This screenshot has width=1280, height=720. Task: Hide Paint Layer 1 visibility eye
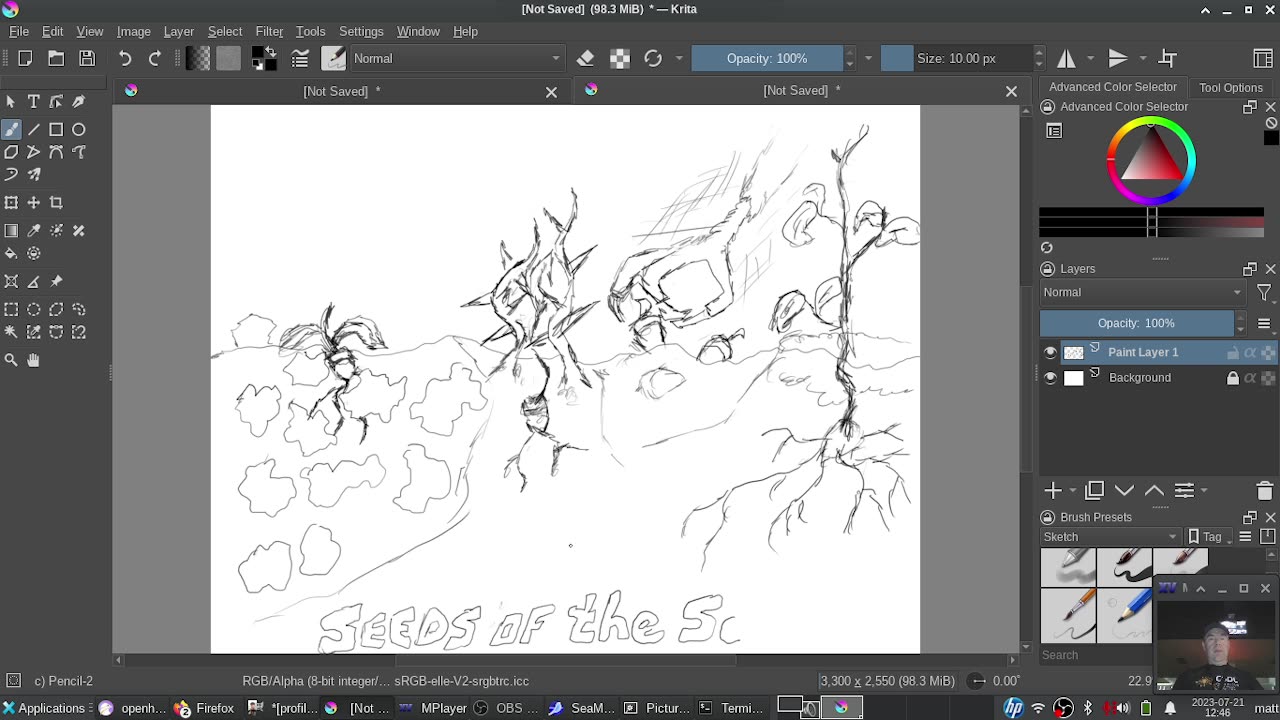pos(1050,352)
